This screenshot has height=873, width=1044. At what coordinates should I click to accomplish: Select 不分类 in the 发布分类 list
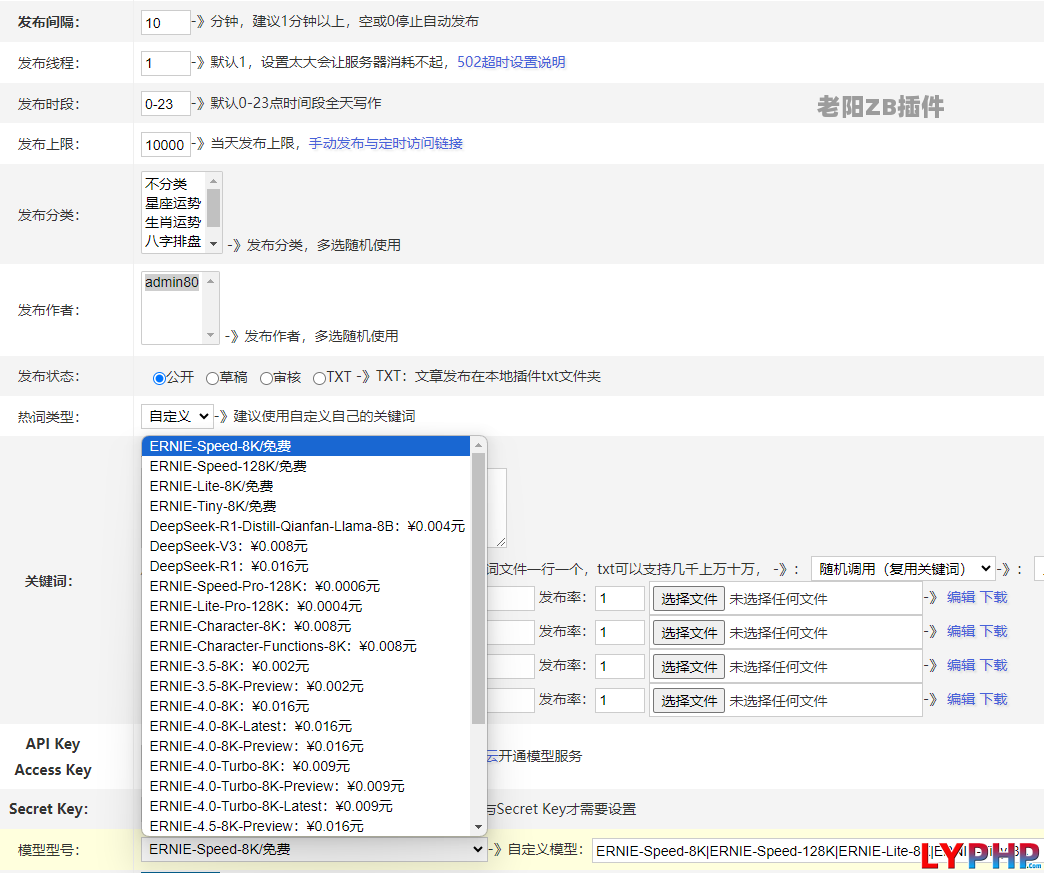[x=173, y=184]
